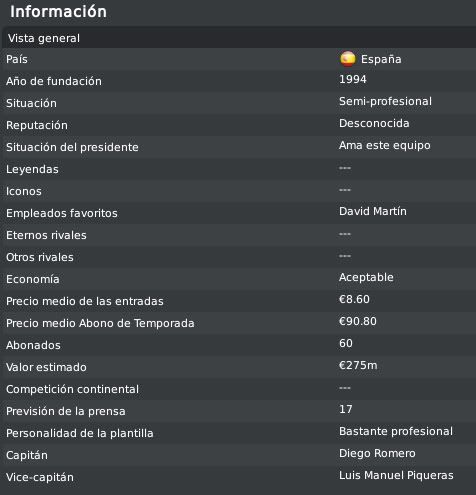476x495 pixels.
Task: Select the Semi-profesional status value
Action: (x=385, y=101)
